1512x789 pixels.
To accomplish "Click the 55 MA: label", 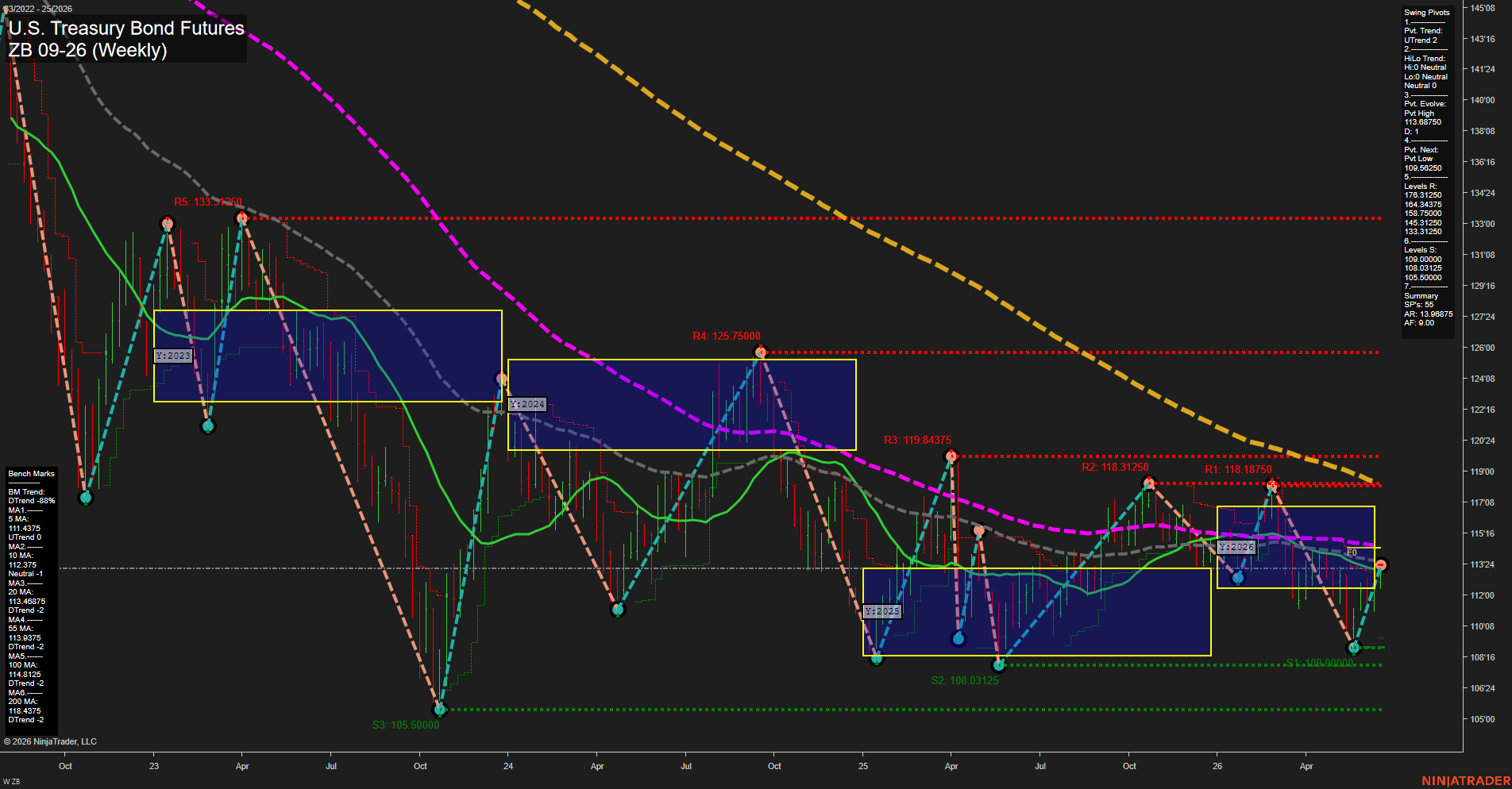I will [x=21, y=629].
